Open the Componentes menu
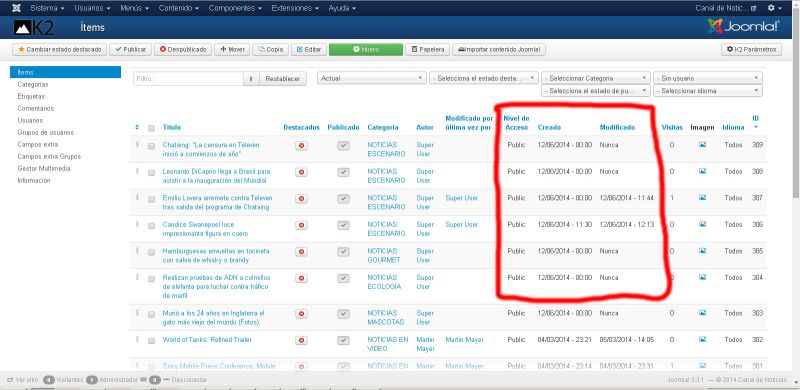Viewport: 800px width, 390px height. click(235, 8)
